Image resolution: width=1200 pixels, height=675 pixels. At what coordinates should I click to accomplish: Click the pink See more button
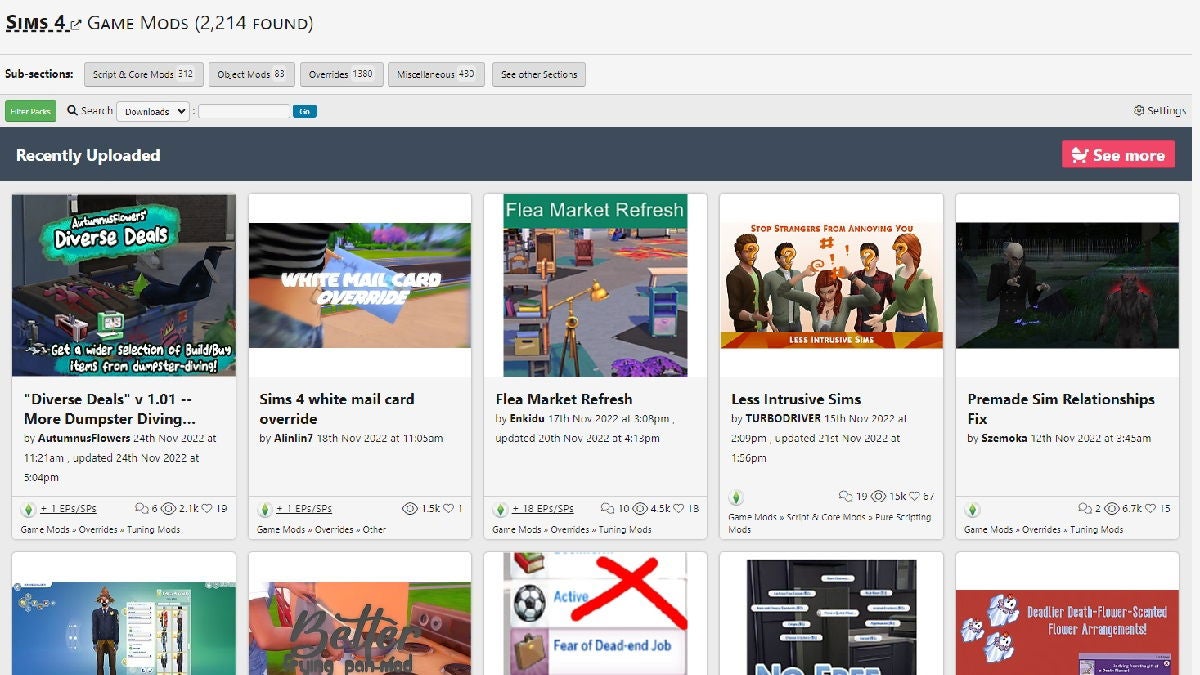pos(1117,154)
